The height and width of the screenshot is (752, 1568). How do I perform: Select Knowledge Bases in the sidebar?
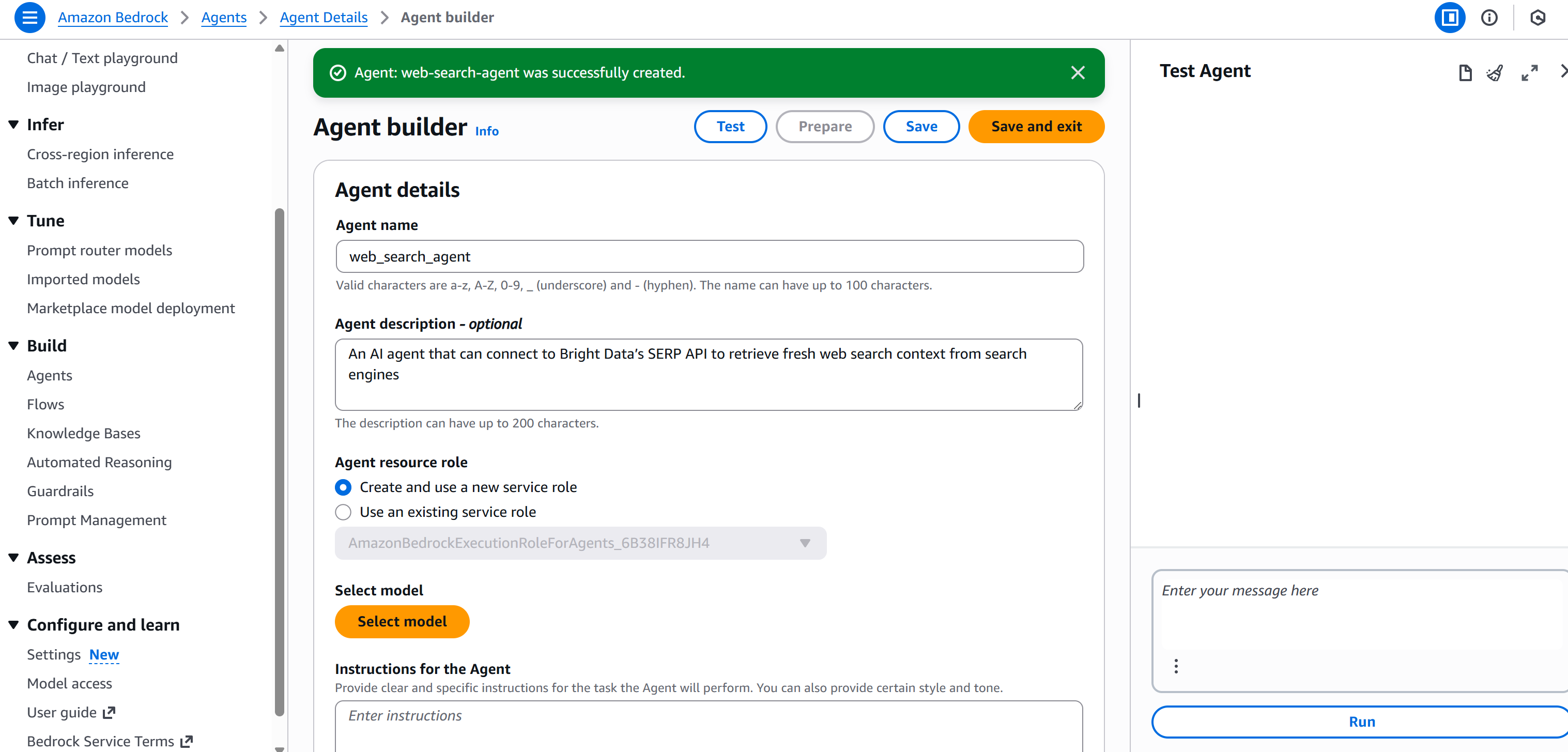[x=83, y=433]
